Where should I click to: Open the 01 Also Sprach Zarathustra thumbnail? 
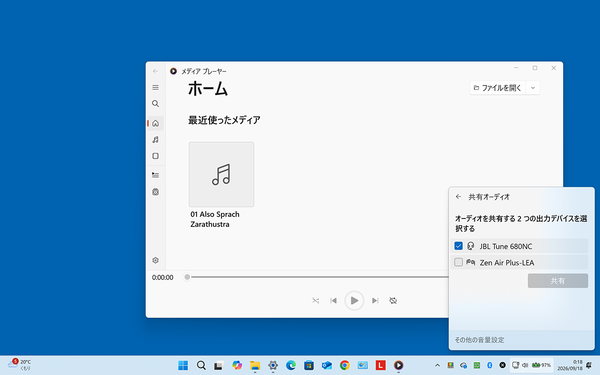pos(222,174)
